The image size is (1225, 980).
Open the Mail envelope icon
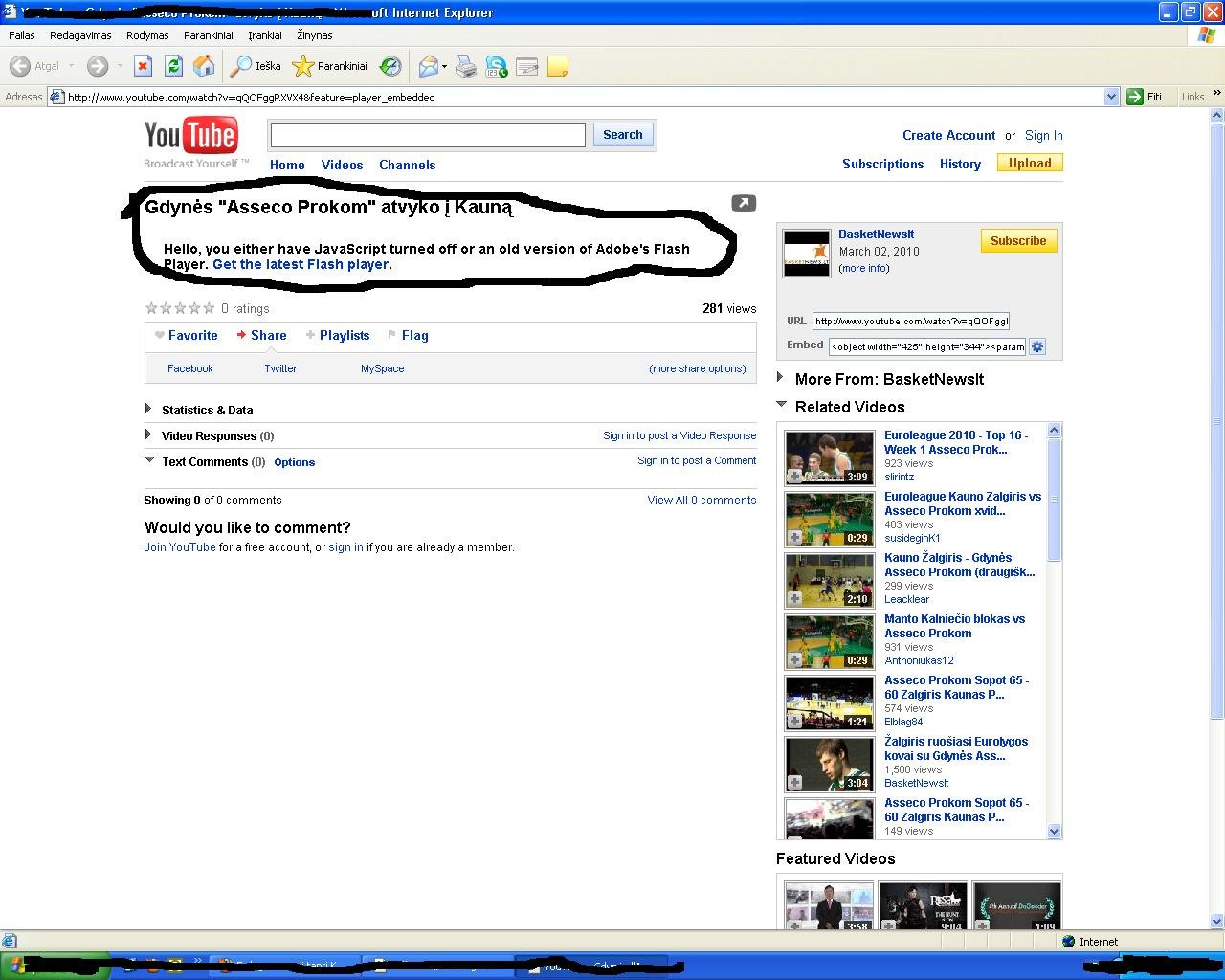pos(429,66)
